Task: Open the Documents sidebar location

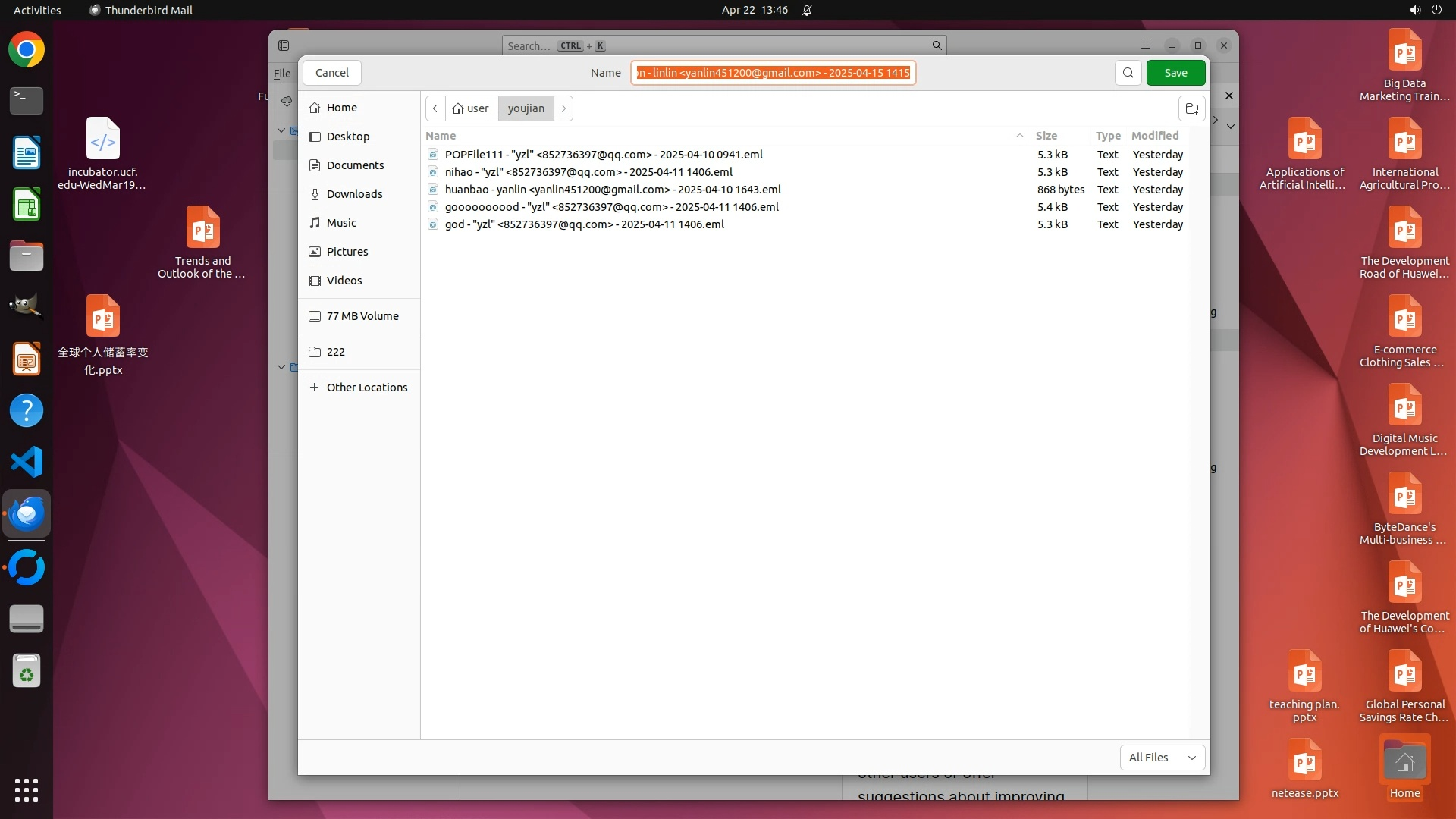Action: coord(355,165)
